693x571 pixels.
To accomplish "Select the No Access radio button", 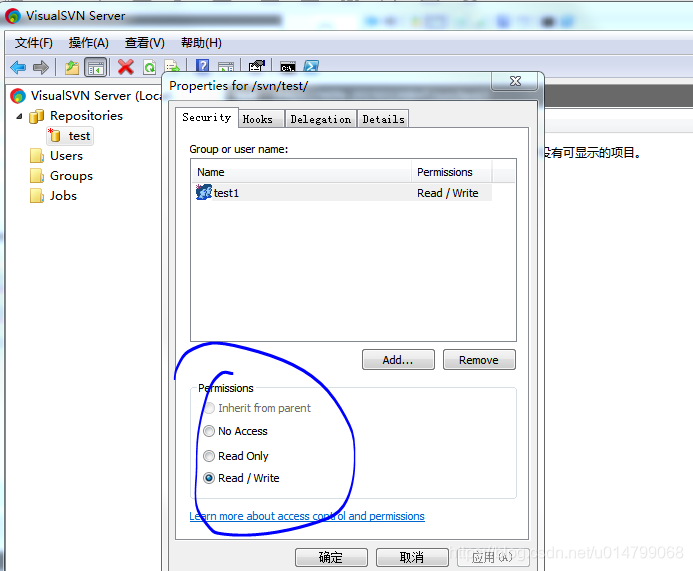I will pos(209,431).
